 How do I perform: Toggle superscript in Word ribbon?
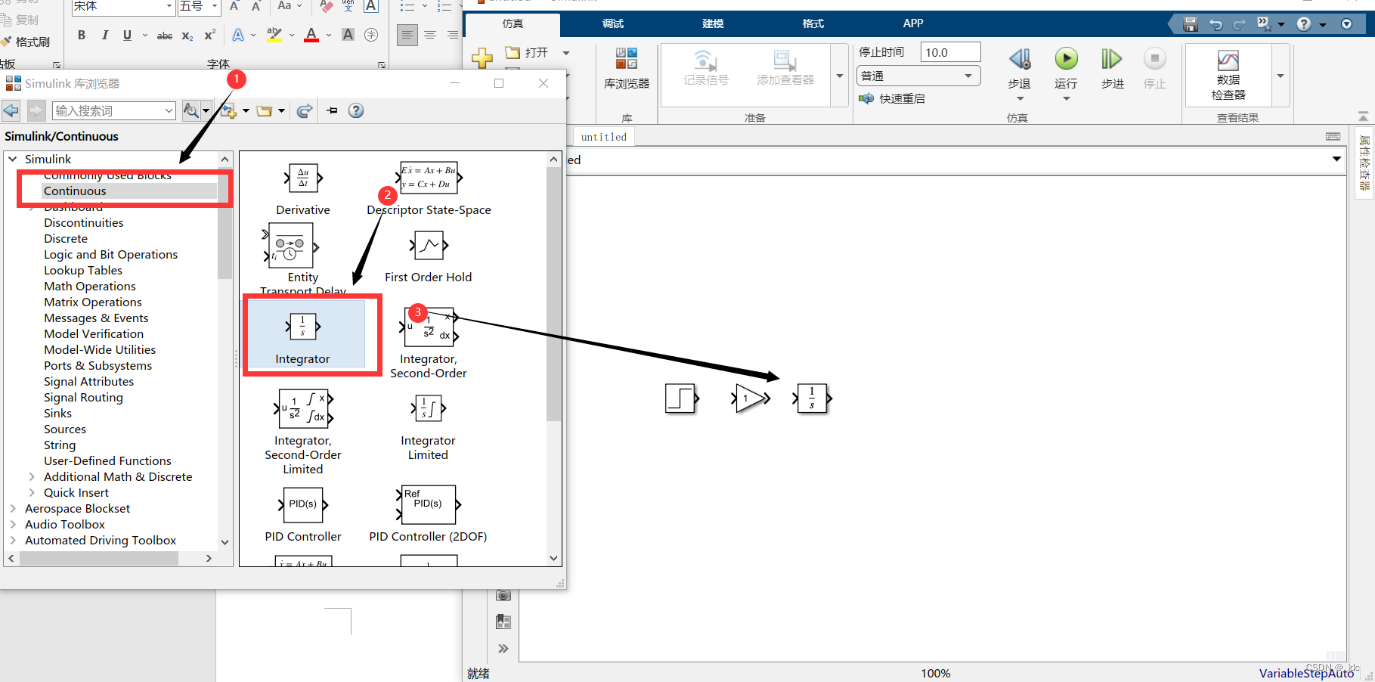click(x=210, y=35)
